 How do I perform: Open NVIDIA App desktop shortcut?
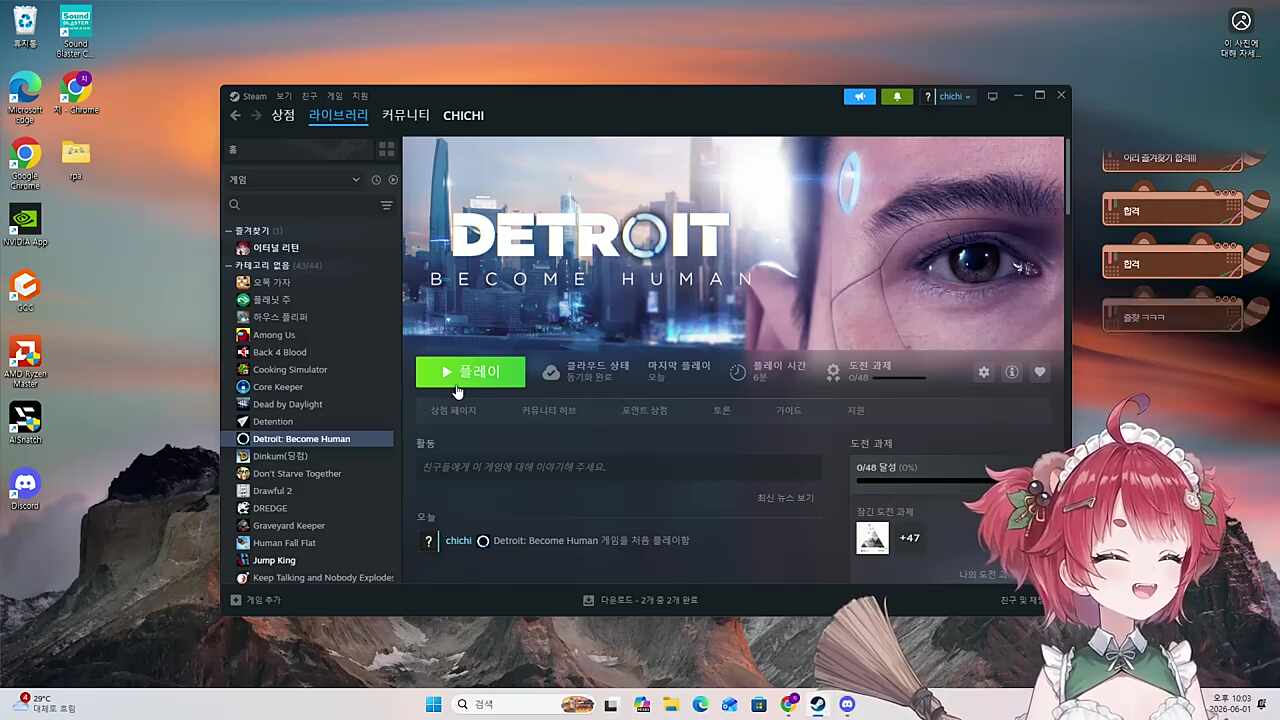click(x=25, y=226)
